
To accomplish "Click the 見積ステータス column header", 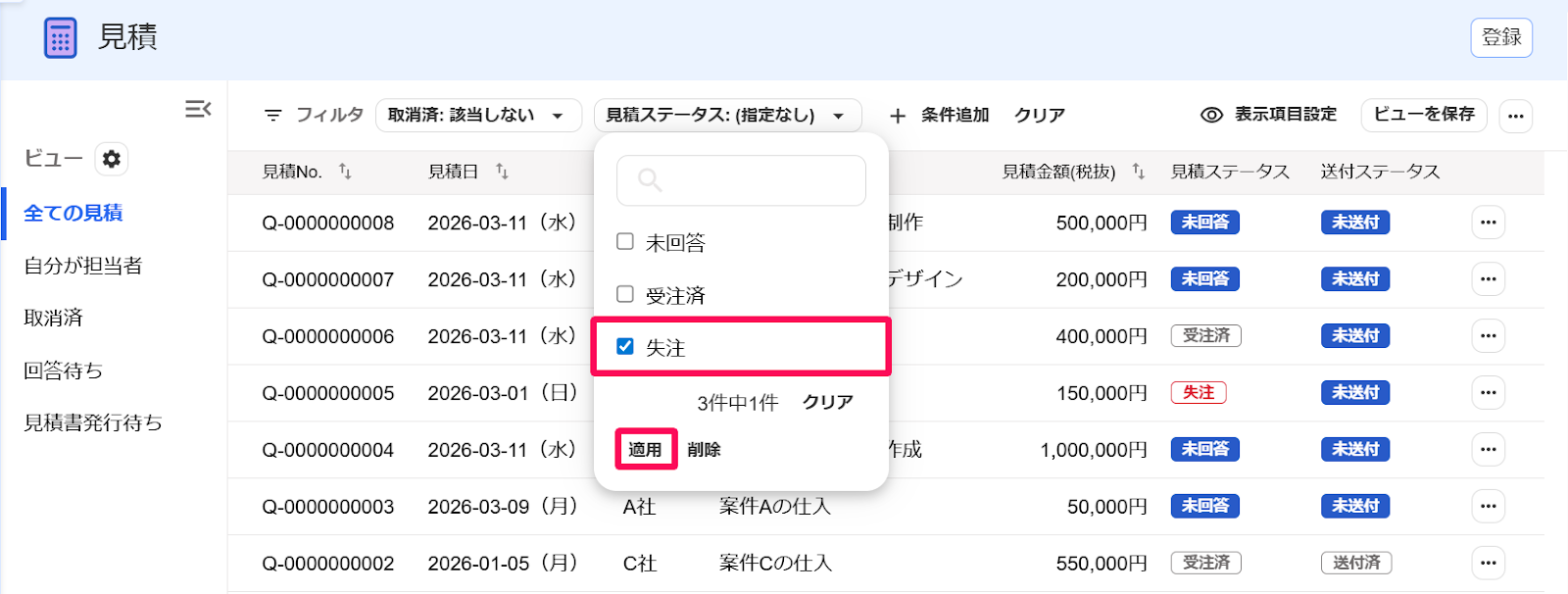I will 1230,172.
